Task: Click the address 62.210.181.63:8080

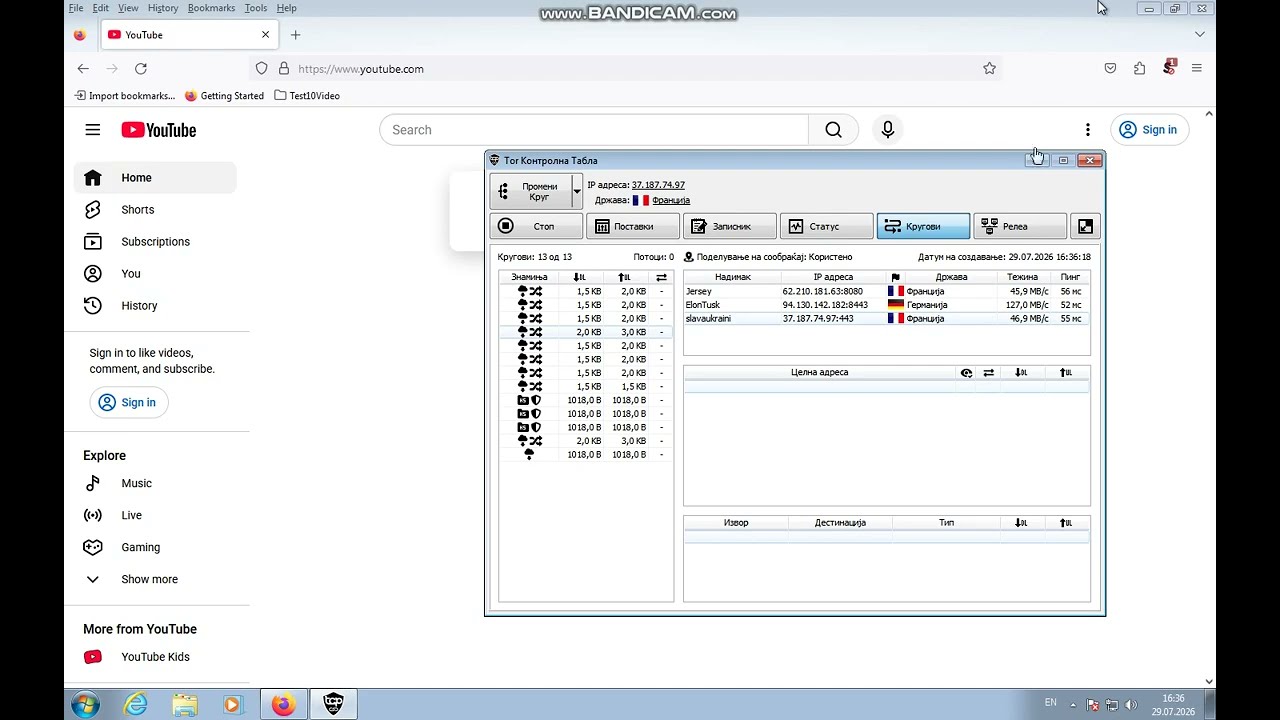Action: tap(822, 291)
